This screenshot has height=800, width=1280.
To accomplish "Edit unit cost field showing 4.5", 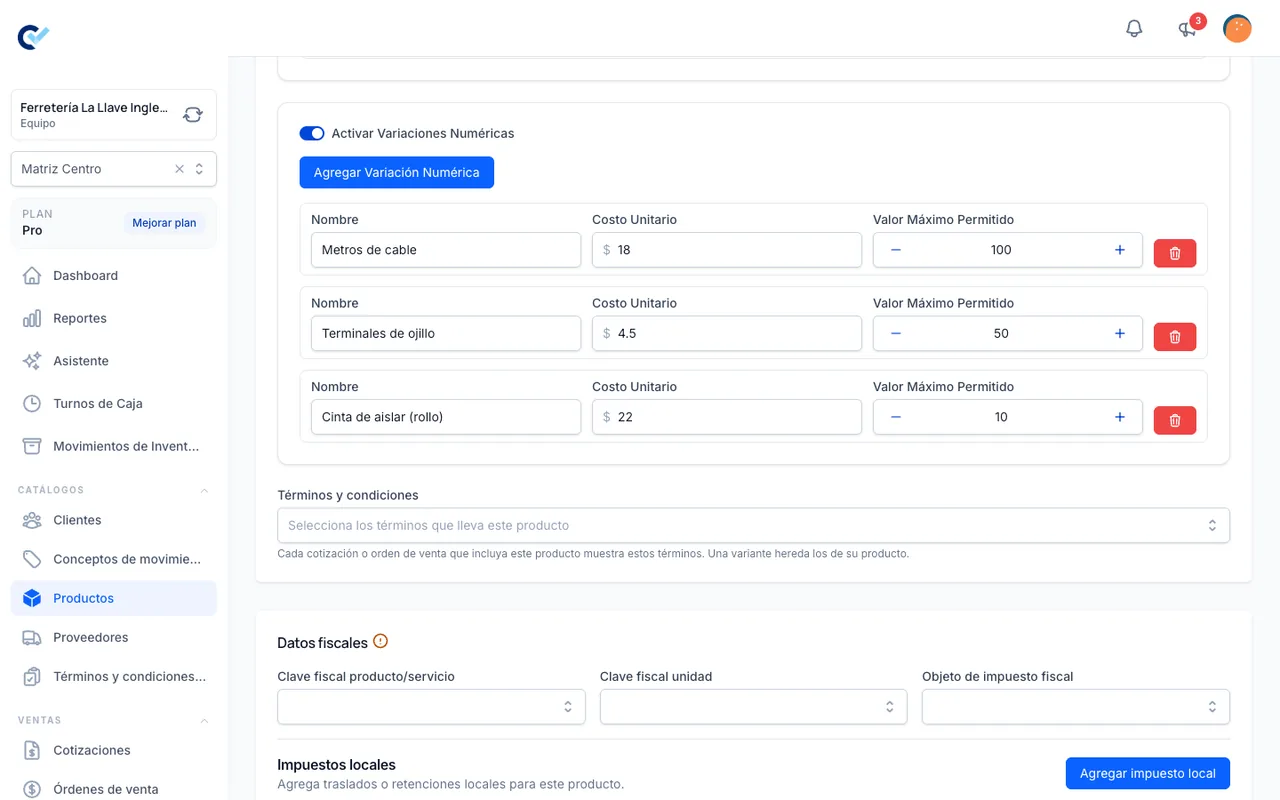I will click(727, 333).
